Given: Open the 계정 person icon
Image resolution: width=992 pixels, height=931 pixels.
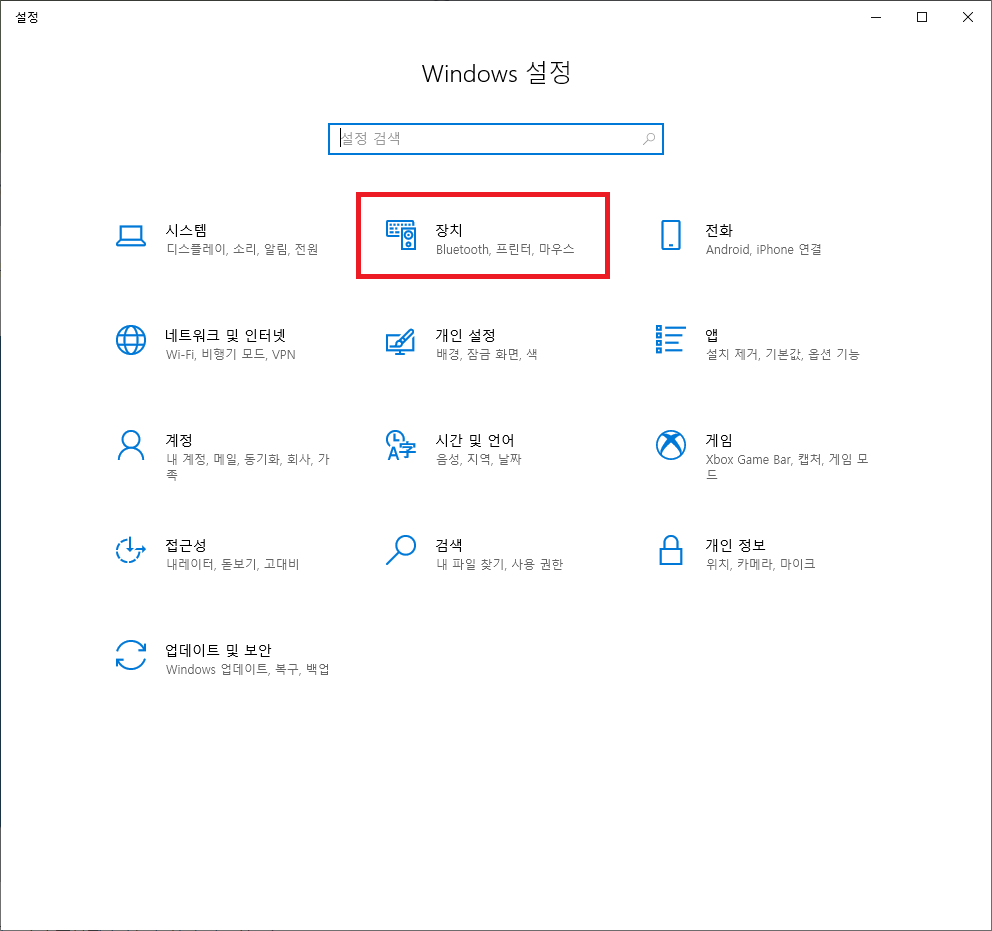Looking at the screenshot, I should tap(131, 446).
